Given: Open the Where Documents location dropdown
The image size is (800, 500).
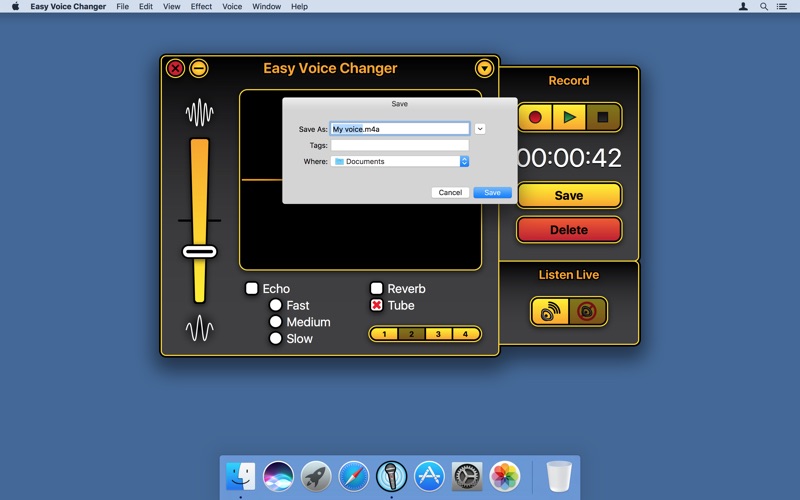Looking at the screenshot, I should tap(400, 161).
